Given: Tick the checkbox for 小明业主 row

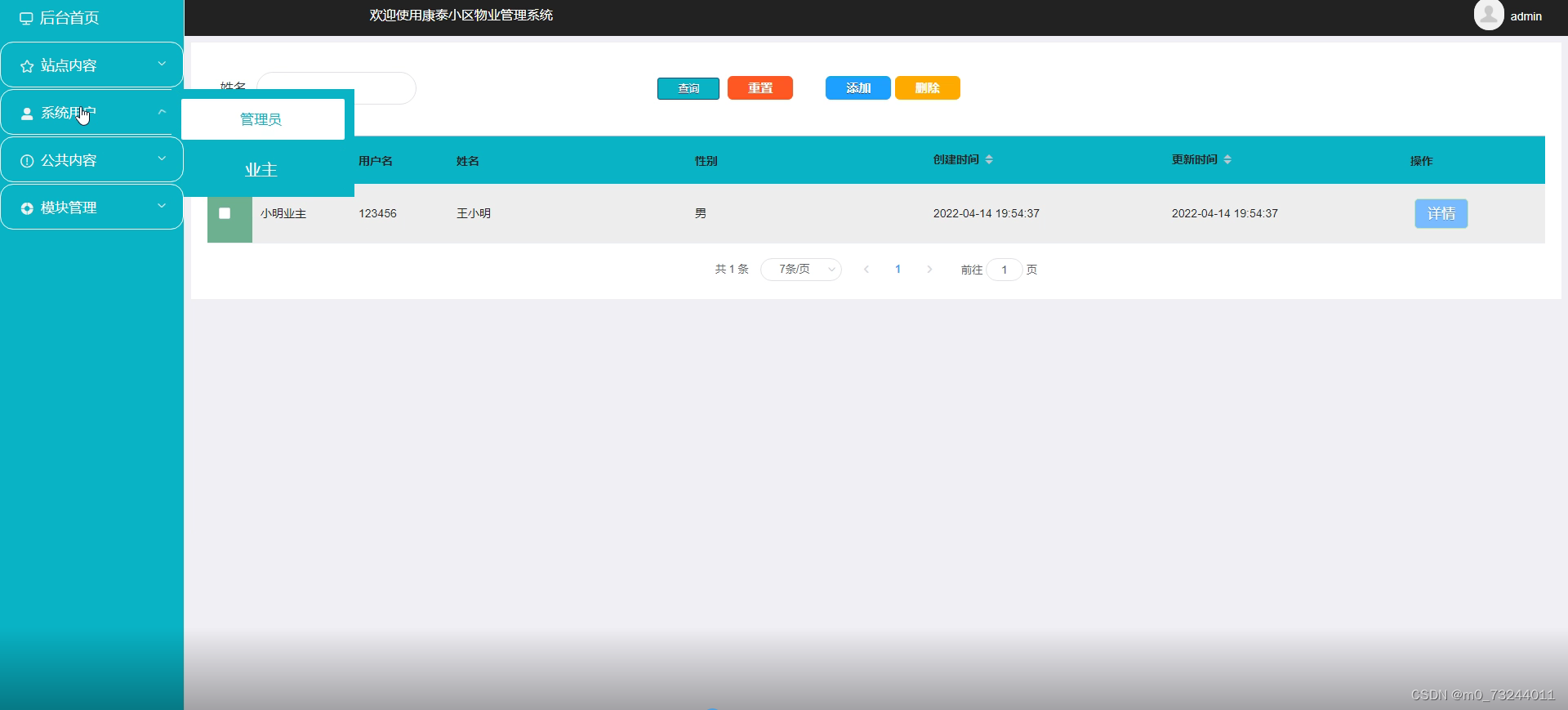Looking at the screenshot, I should [225, 213].
